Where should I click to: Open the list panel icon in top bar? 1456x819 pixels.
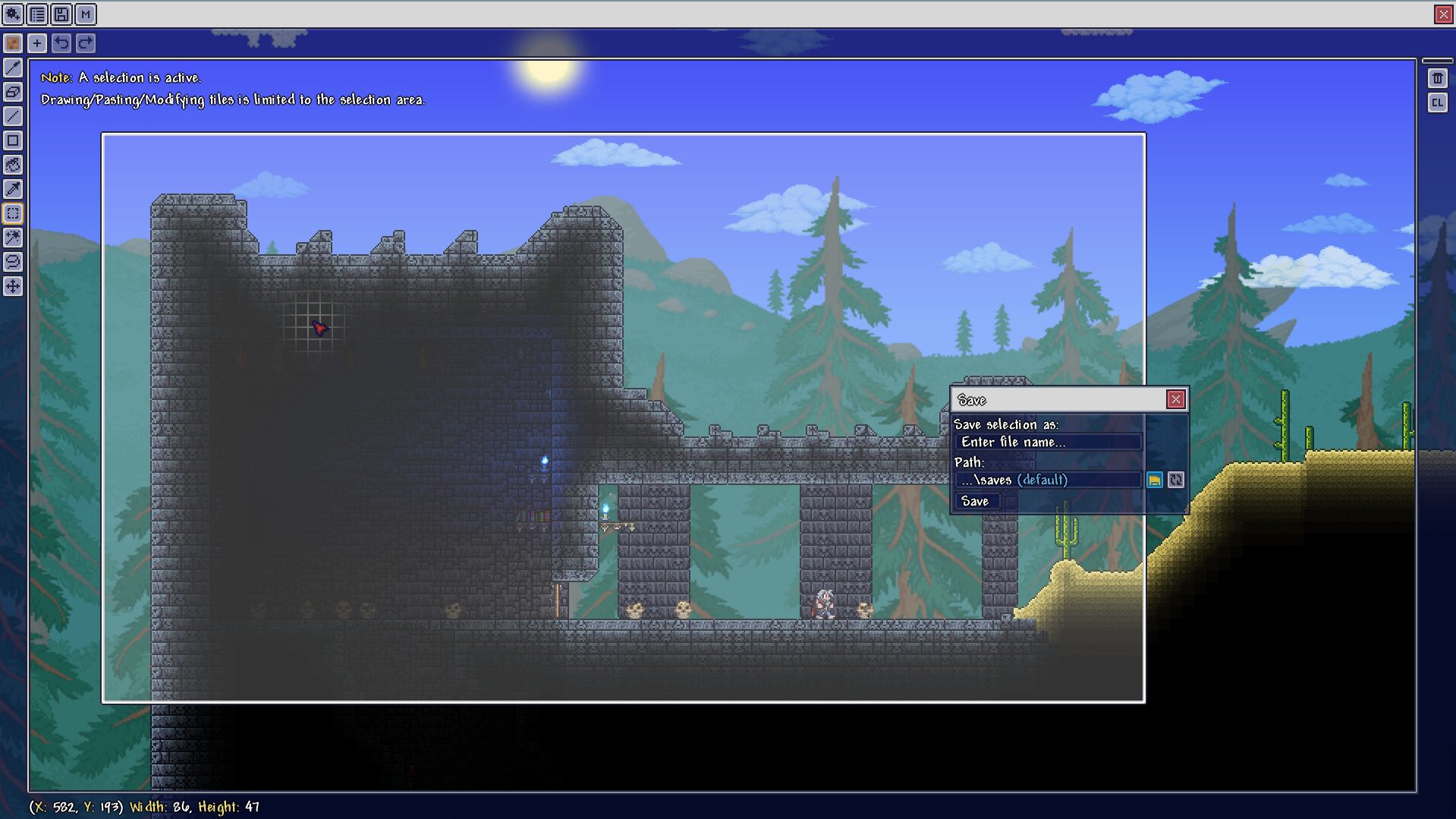pyautogui.click(x=37, y=14)
